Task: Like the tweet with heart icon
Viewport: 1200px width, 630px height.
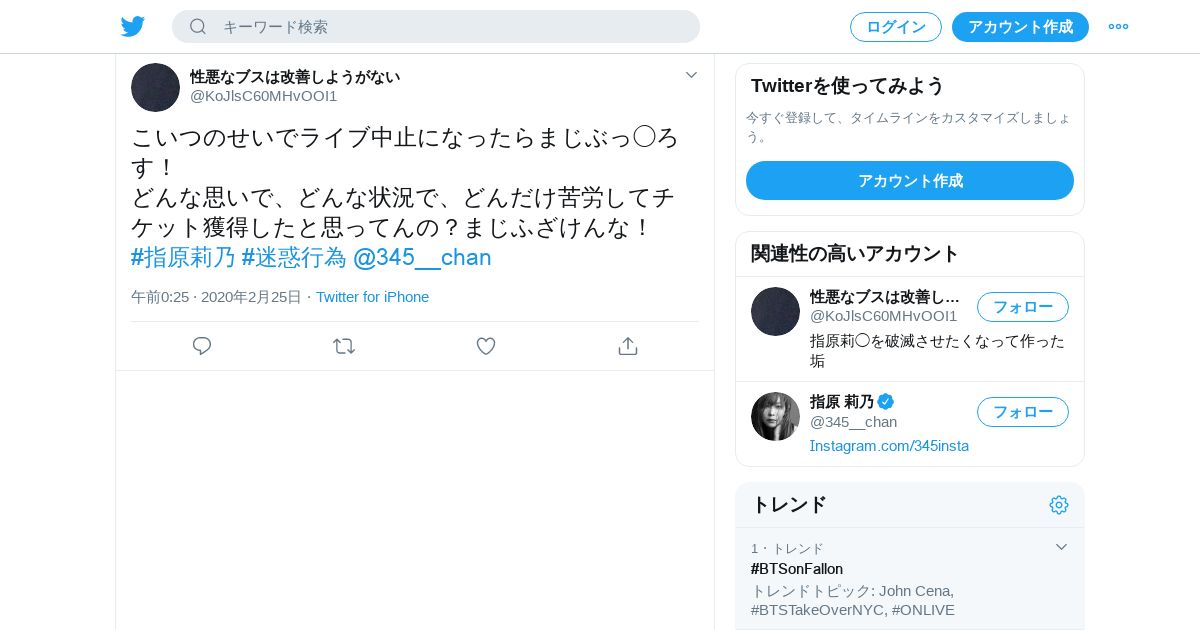Action: 486,346
